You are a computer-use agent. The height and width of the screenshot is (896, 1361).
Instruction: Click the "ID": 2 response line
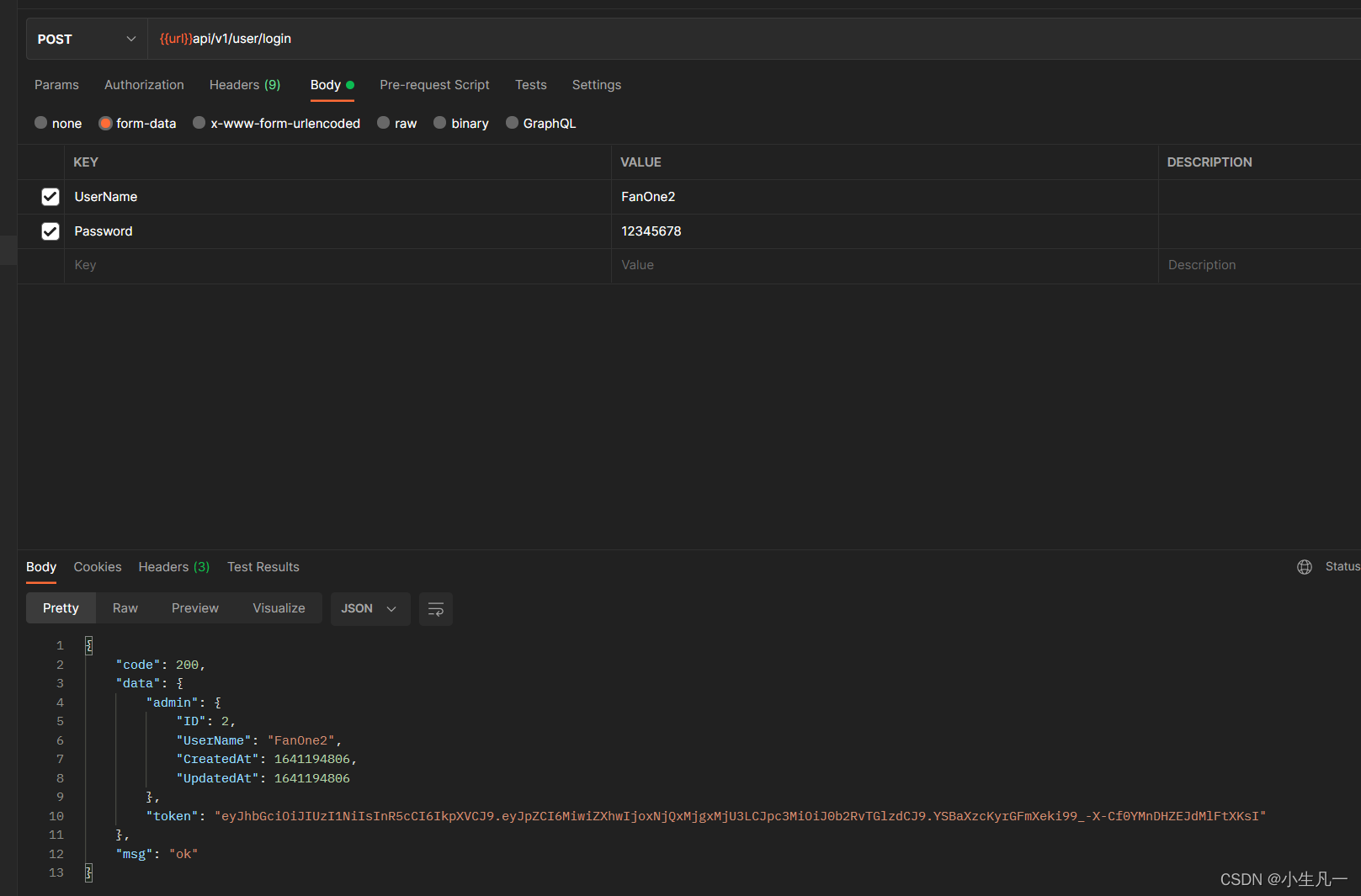pos(206,722)
